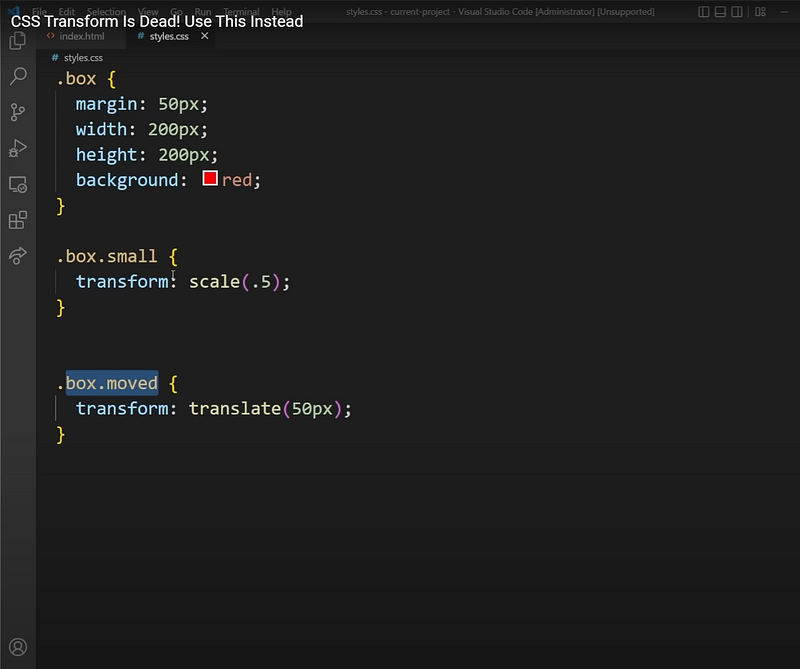Toggle secondary side bar layout icon
The width and height of the screenshot is (800, 669).
737,12
